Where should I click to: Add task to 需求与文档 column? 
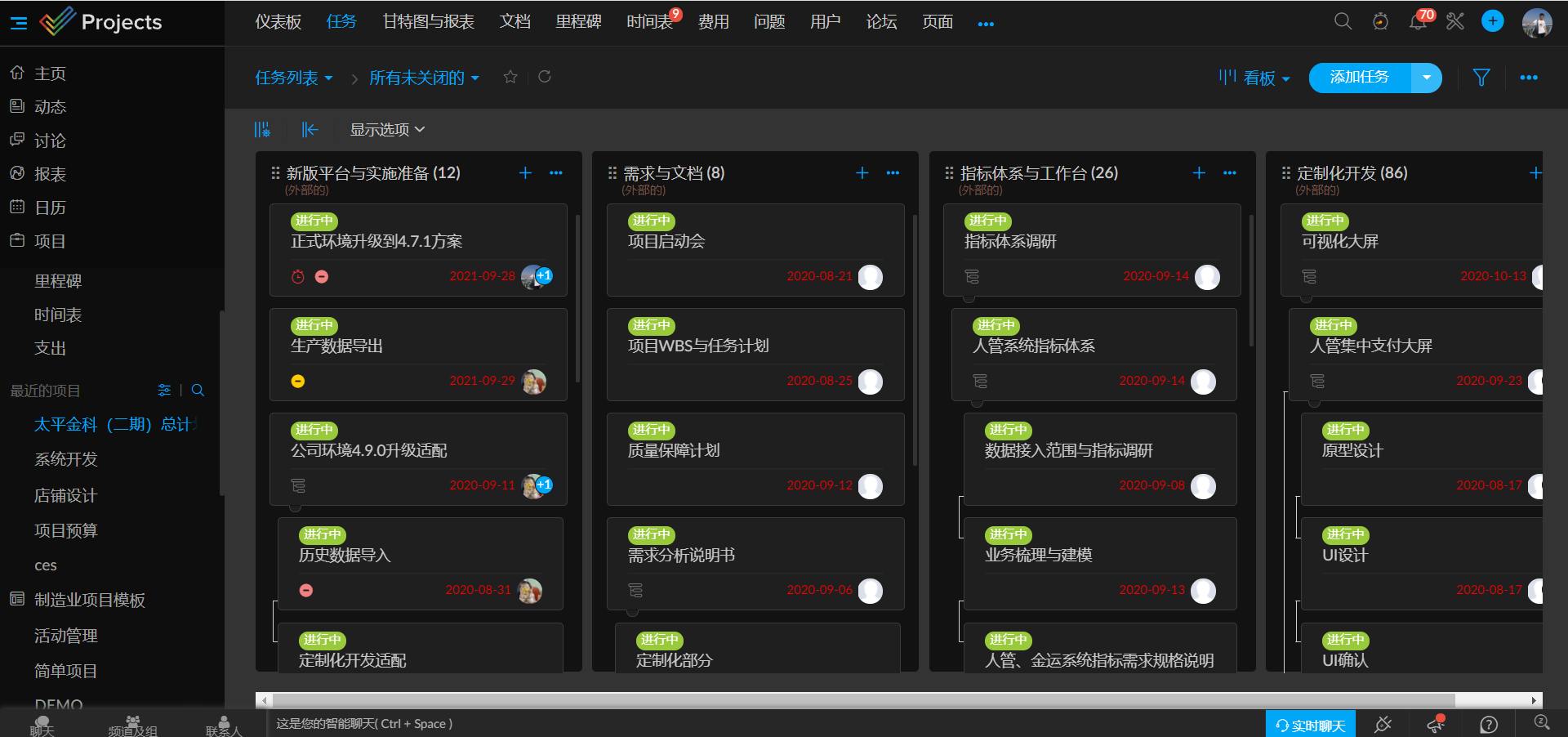(862, 172)
